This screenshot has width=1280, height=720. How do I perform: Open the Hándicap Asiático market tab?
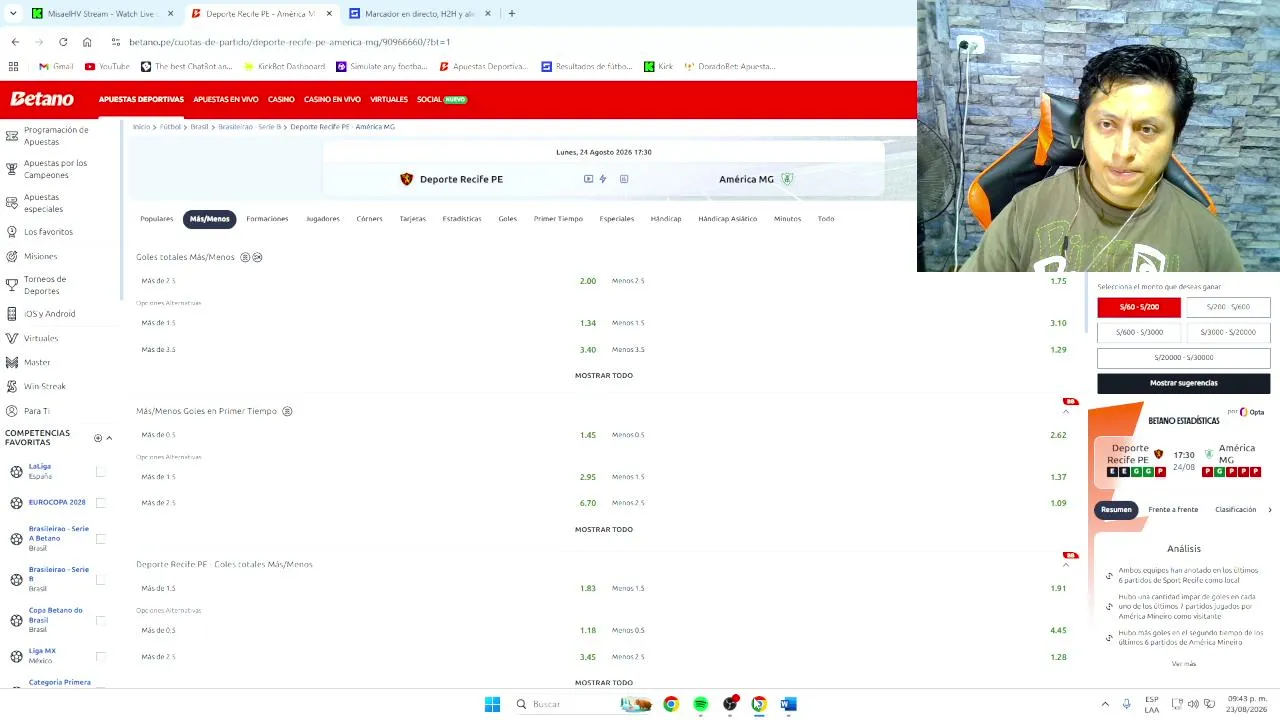(727, 219)
